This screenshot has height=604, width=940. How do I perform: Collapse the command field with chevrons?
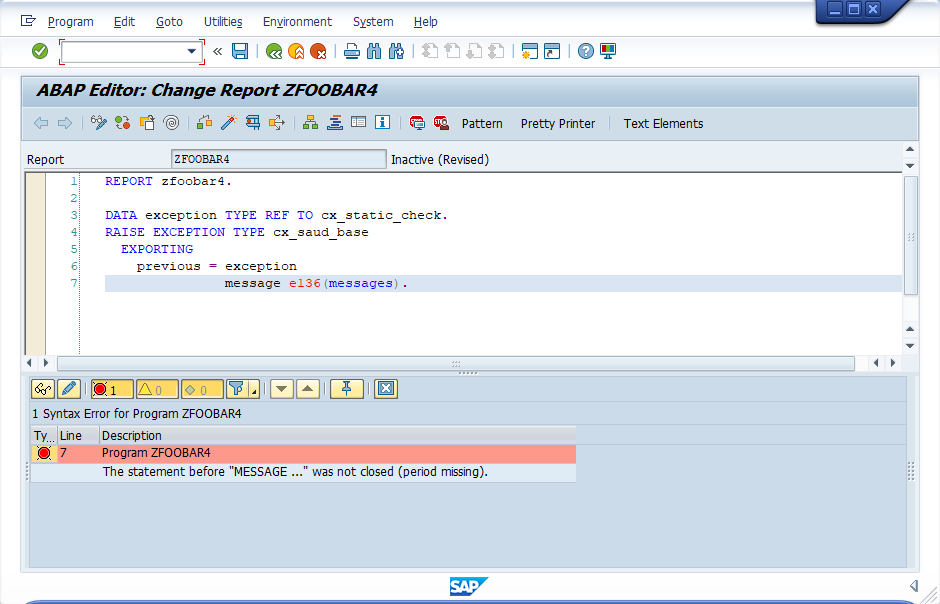[x=218, y=52]
